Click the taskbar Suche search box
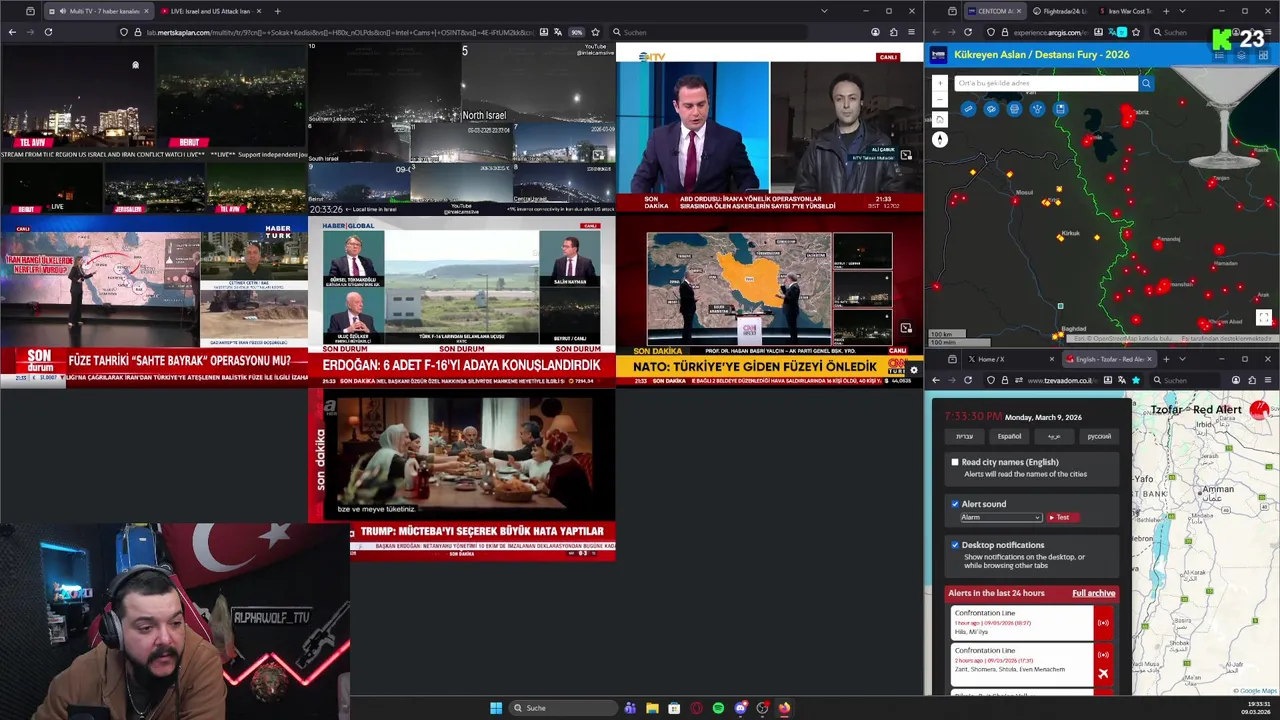 coord(562,708)
